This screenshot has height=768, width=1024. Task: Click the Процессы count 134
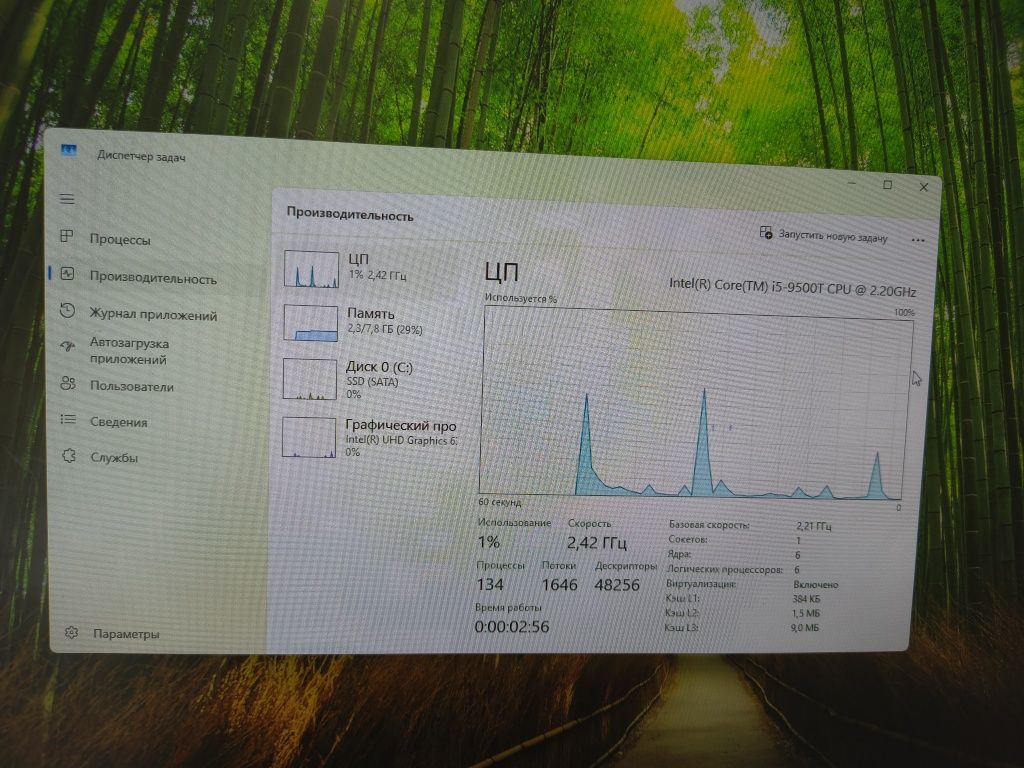point(490,584)
